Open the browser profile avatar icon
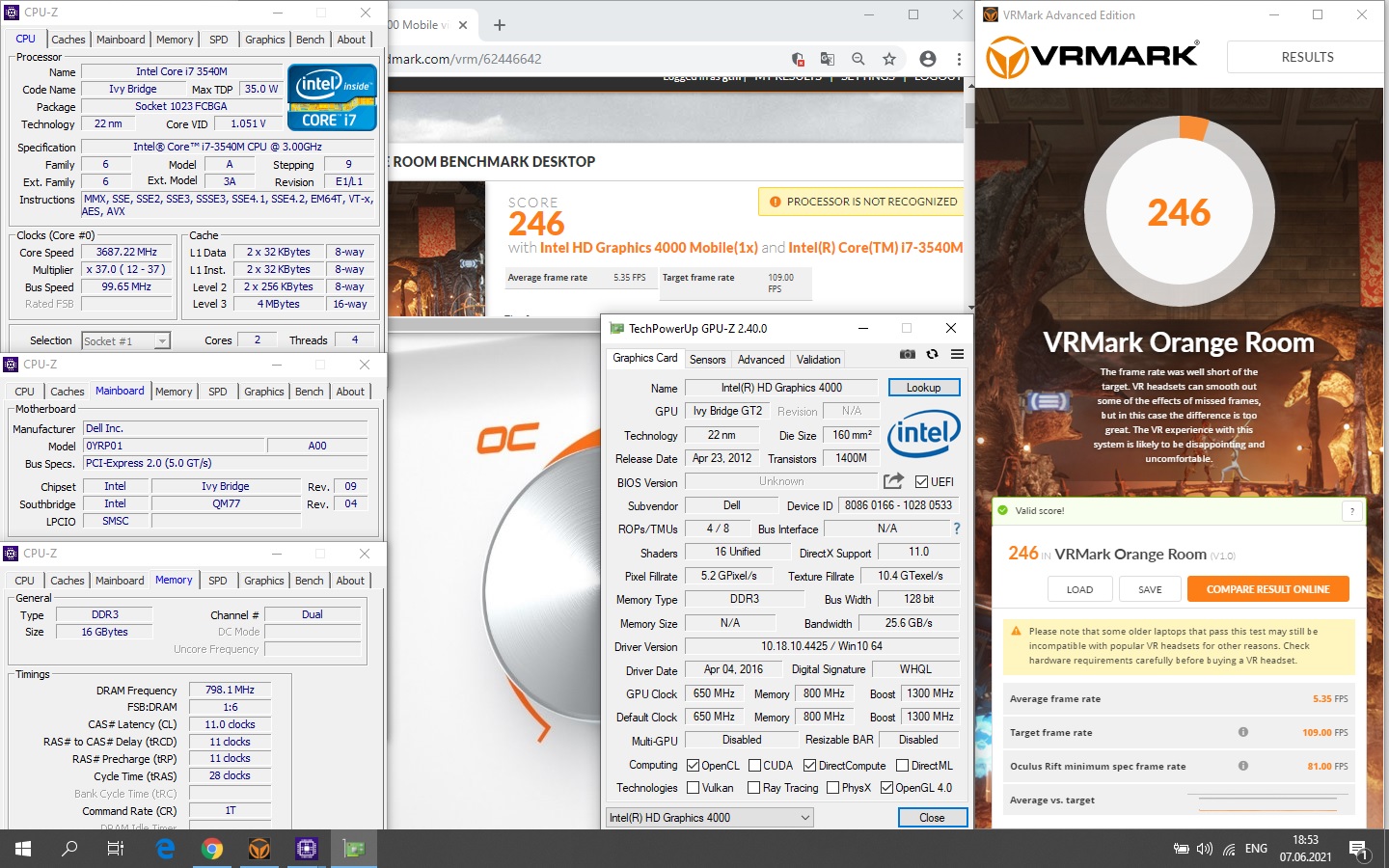 click(928, 59)
